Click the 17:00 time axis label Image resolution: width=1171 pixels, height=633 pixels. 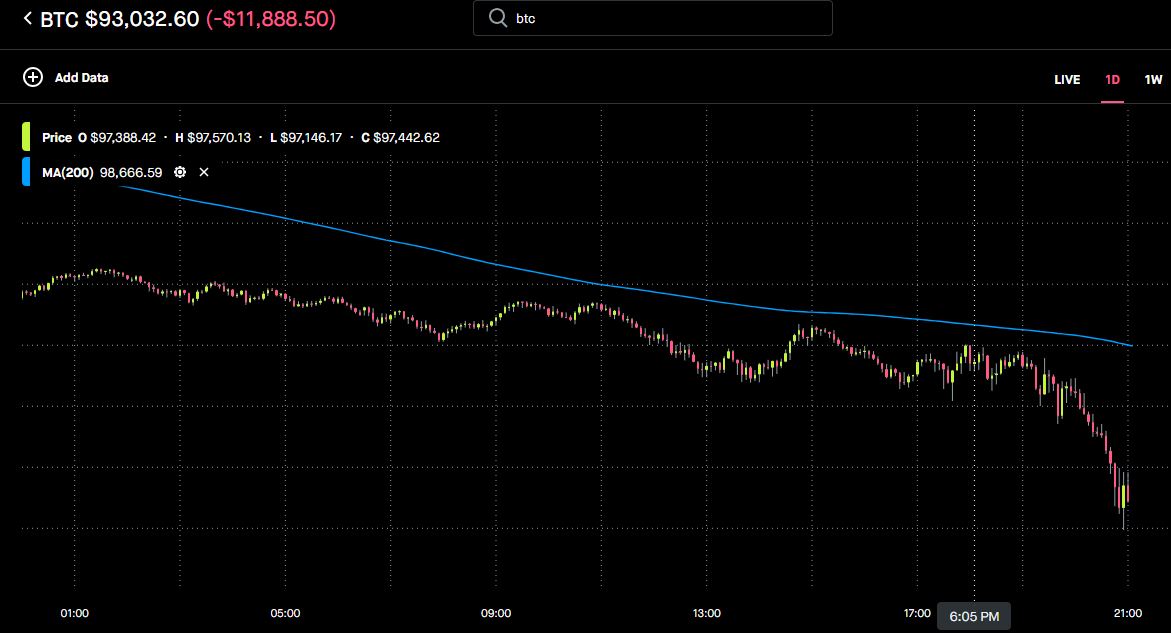tap(917, 613)
